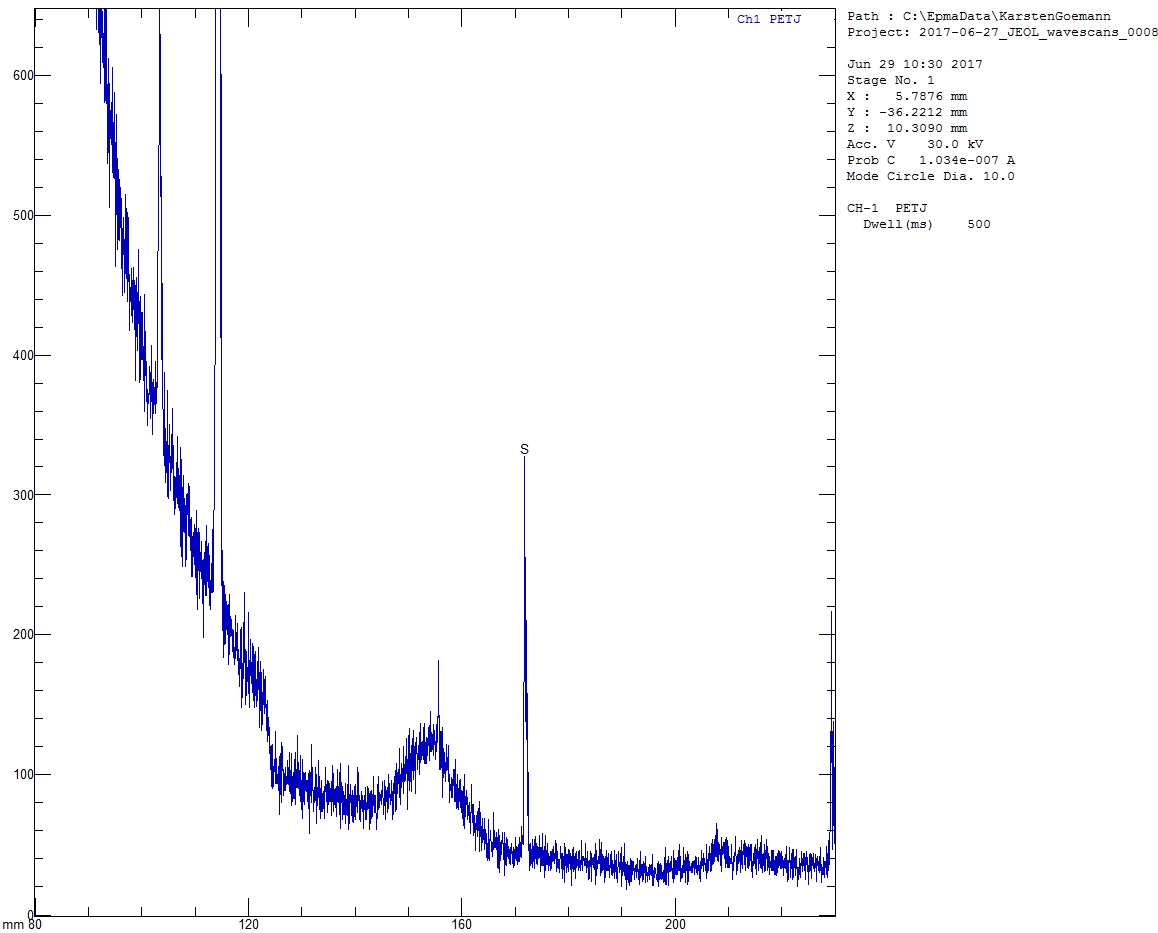Image resolution: width=1158 pixels, height=933 pixels.
Task: Click the Project wavescans name line
Action: point(1002,32)
